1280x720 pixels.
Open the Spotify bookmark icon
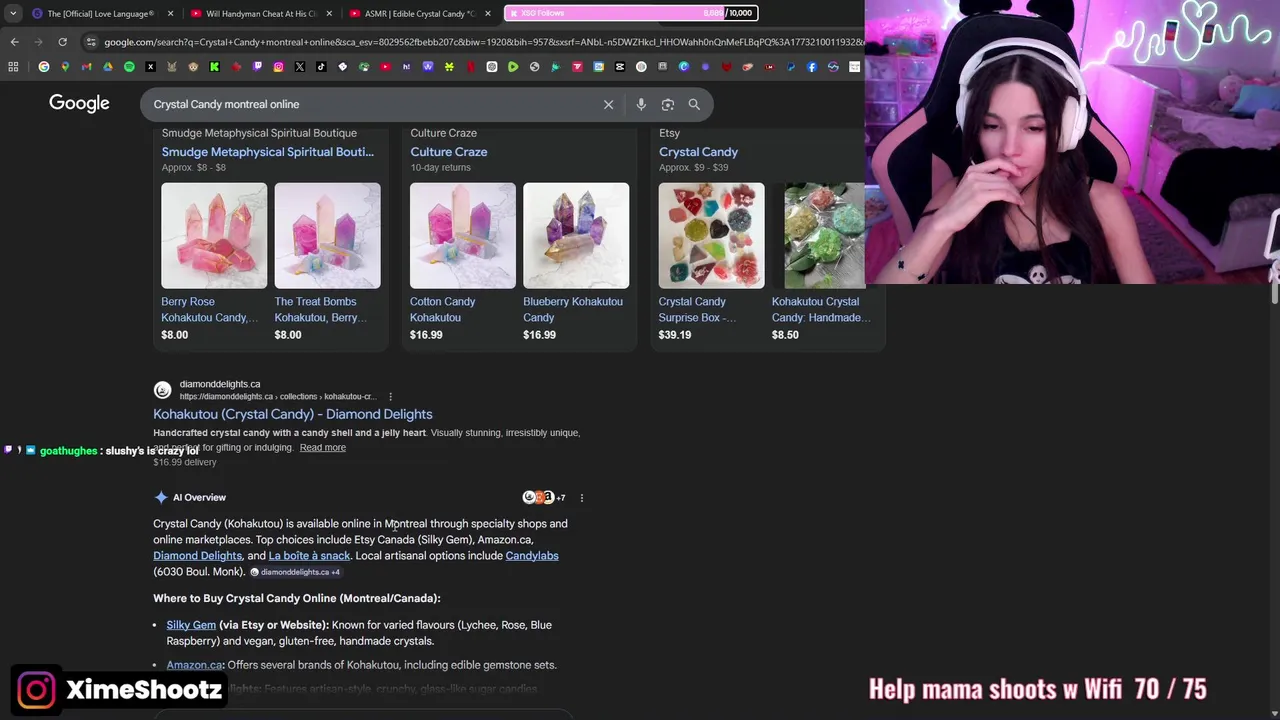pyautogui.click(x=129, y=67)
